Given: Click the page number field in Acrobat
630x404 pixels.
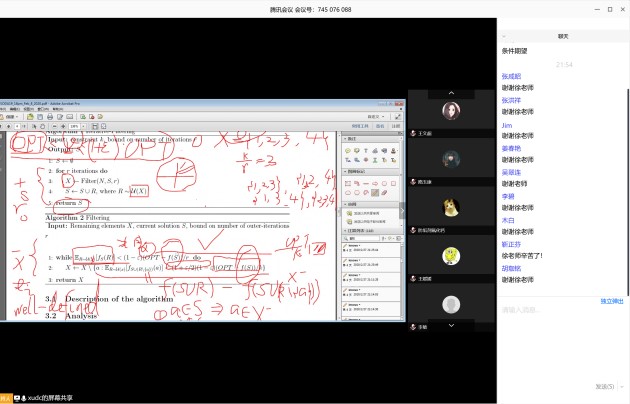Looking at the screenshot, I should pos(17,126).
